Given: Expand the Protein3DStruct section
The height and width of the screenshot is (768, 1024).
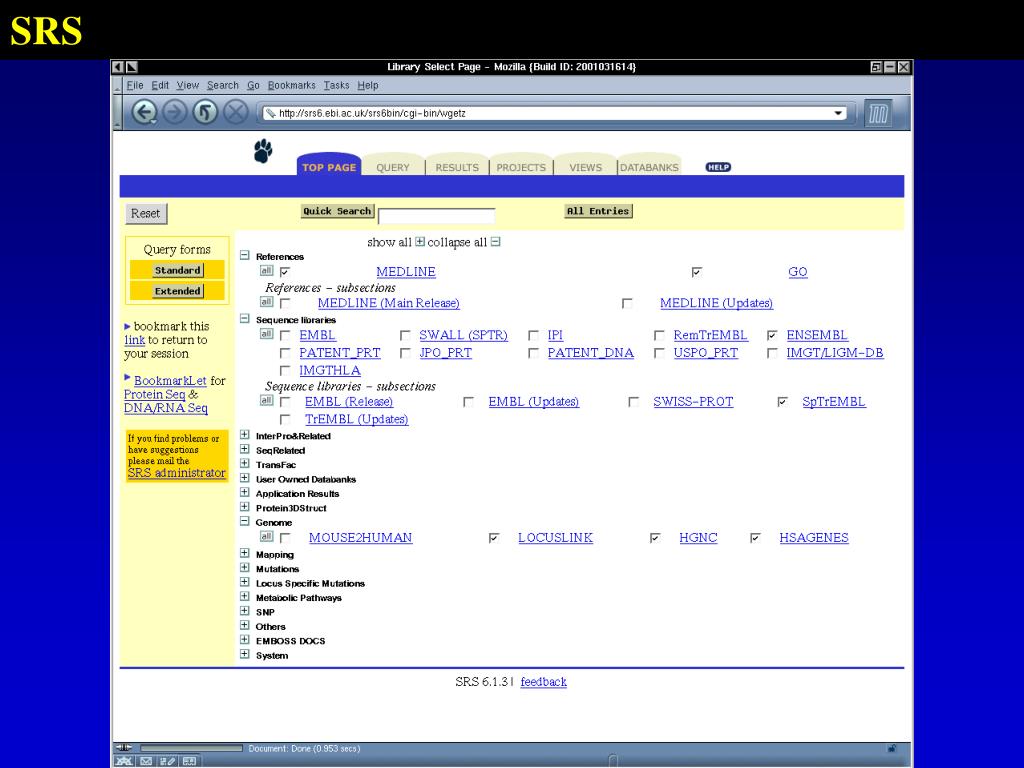Looking at the screenshot, I should [x=244, y=507].
